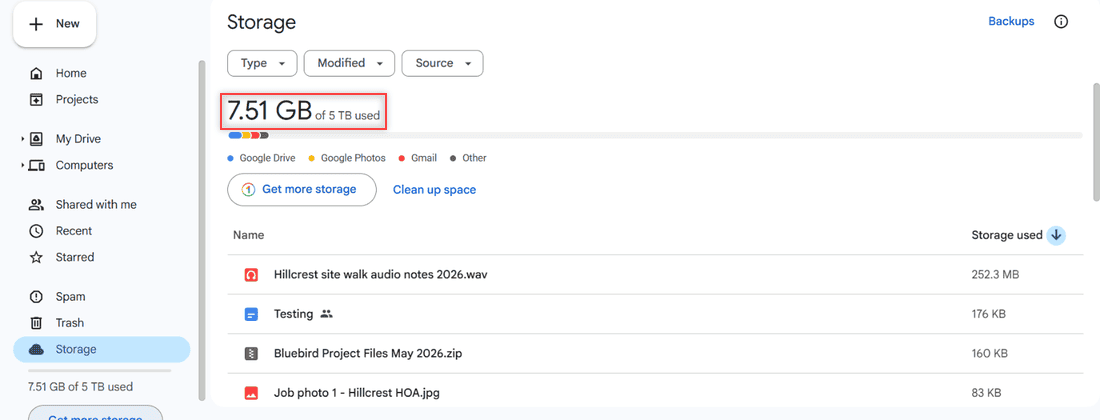The image size is (1100, 420).
Task: Click the Storage page heading
Action: point(262,22)
